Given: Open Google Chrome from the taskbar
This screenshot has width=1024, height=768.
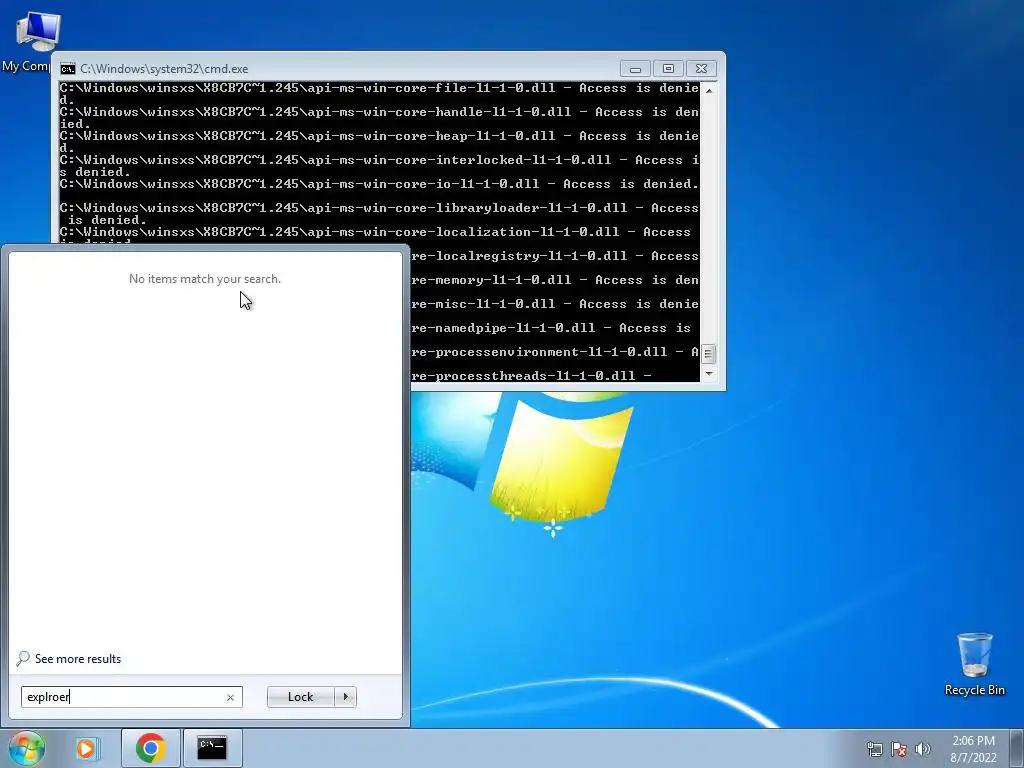Looking at the screenshot, I should [x=150, y=748].
